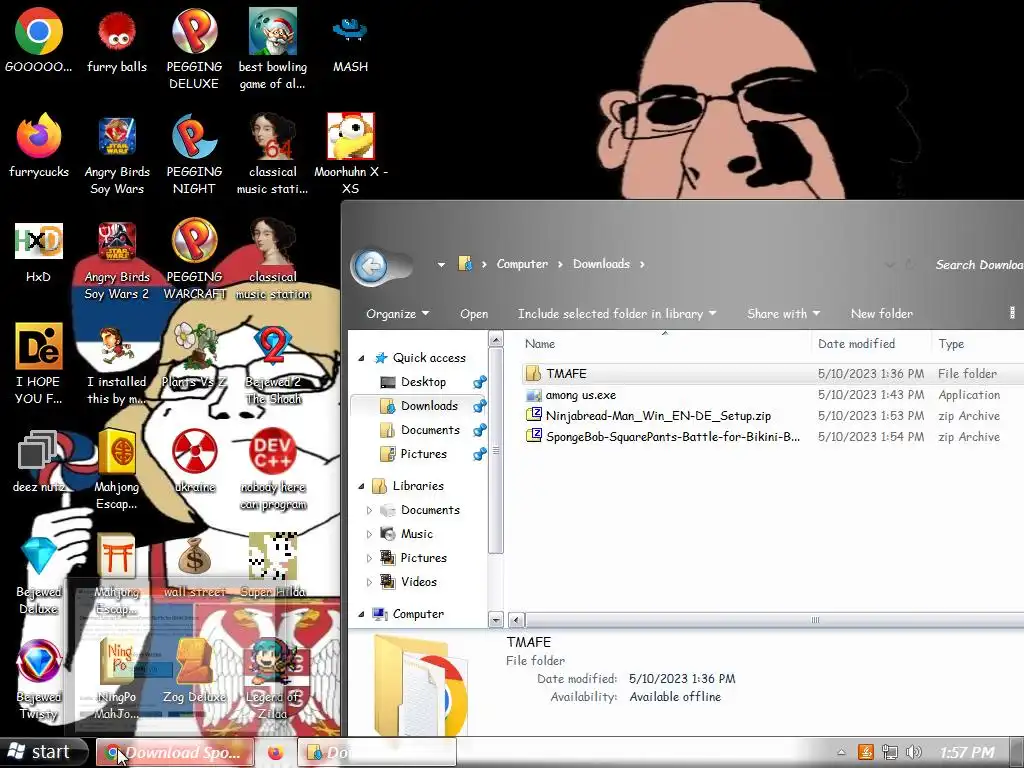Sort files by the Type column header
Image resolution: width=1024 pixels, height=768 pixels.
978,344
